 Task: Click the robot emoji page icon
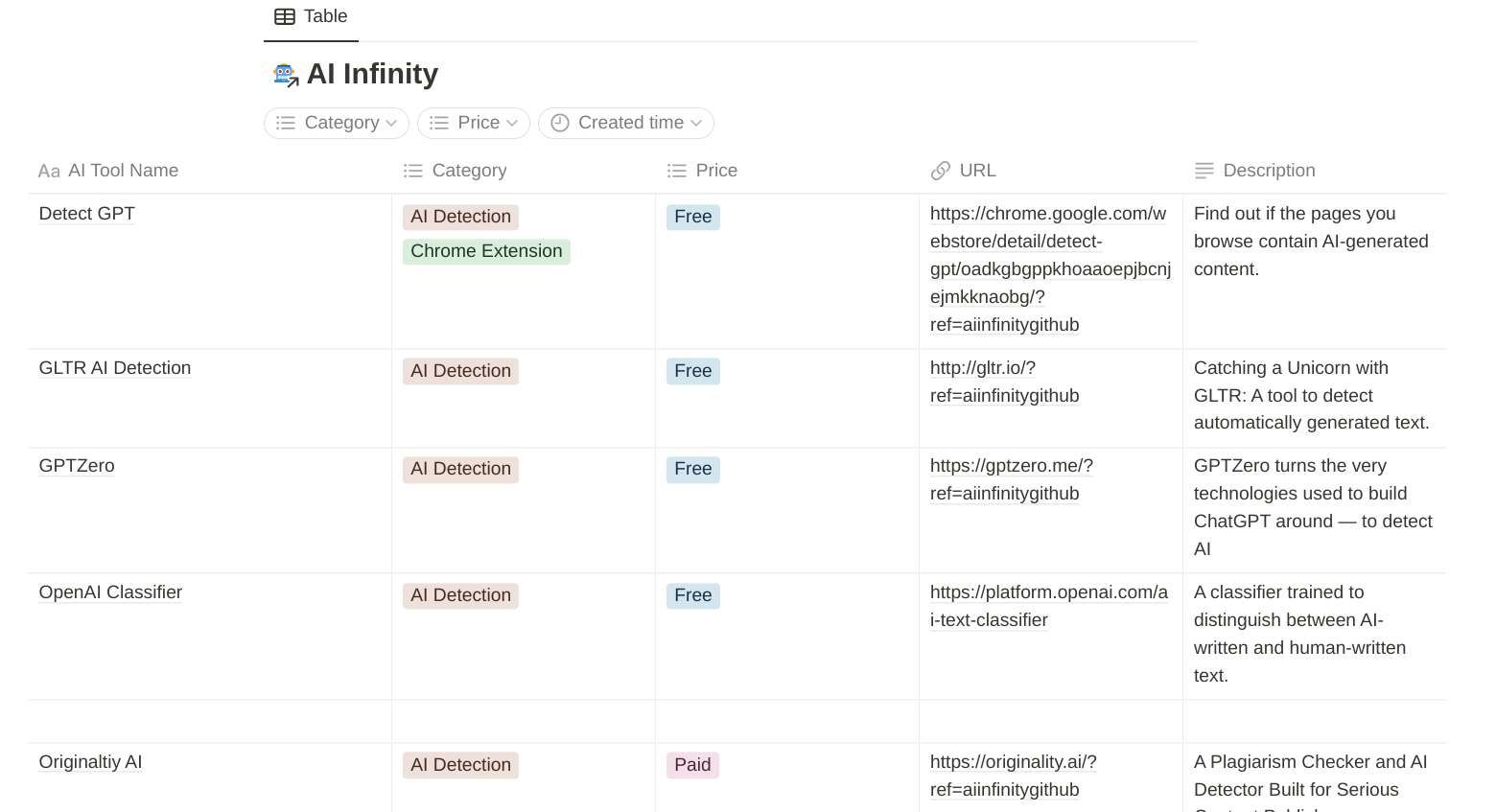coord(285,74)
